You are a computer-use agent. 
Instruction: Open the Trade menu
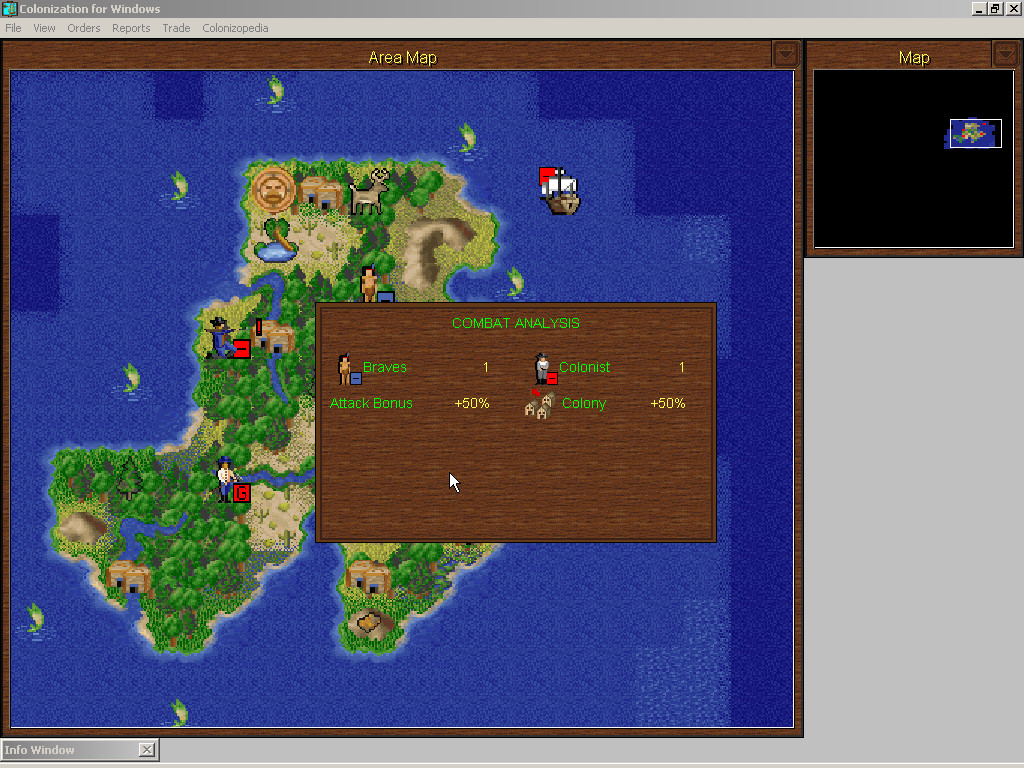tap(176, 28)
